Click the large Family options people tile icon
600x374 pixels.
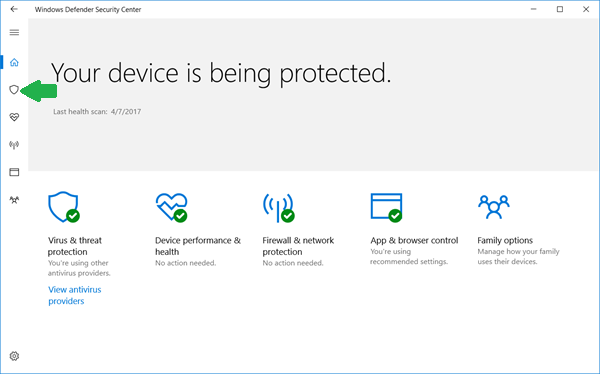[494, 207]
